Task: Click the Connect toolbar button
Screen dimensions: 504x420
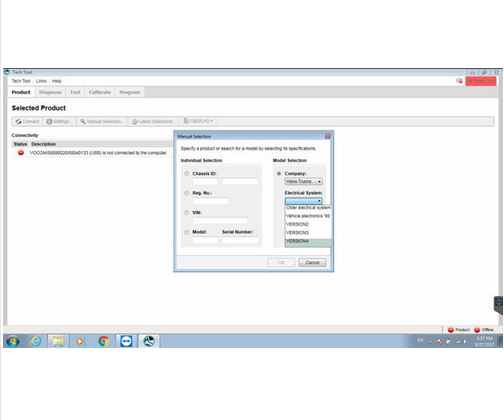Action: (28, 121)
